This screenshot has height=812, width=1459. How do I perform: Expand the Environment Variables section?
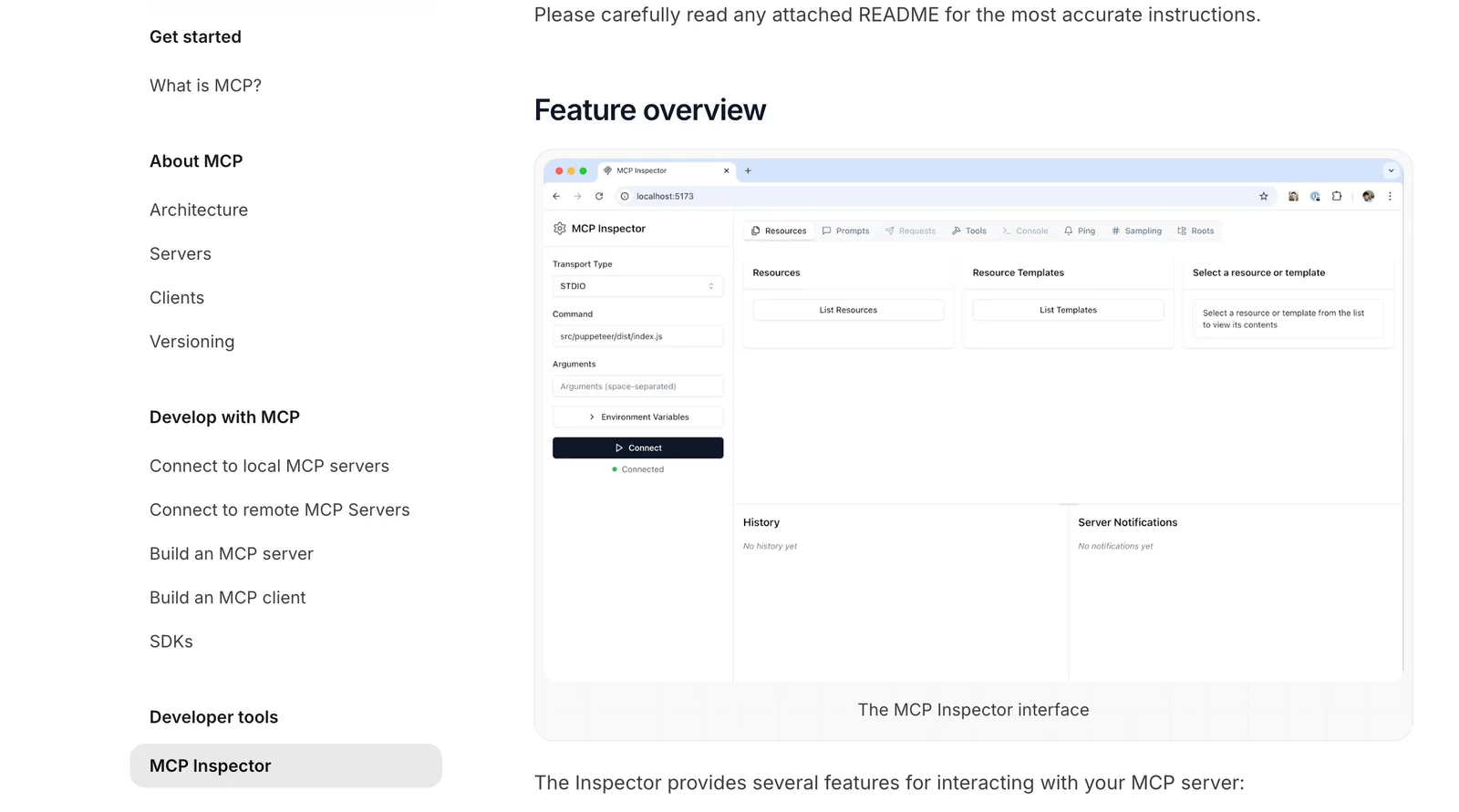pos(637,416)
